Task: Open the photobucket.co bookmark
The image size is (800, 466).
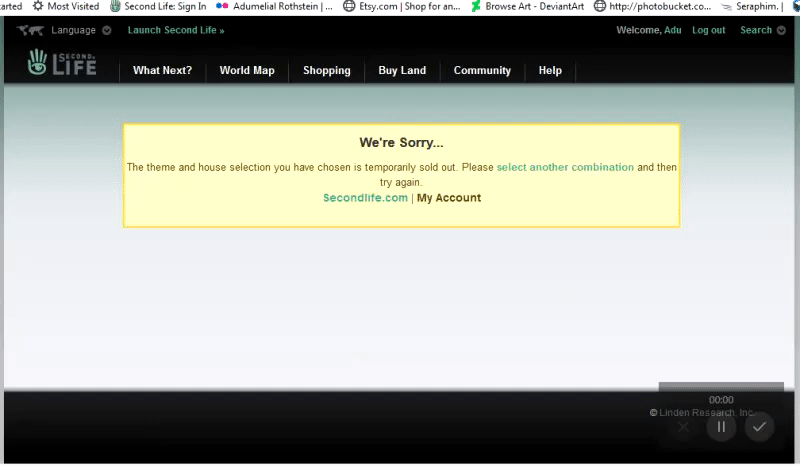Action: point(653,6)
